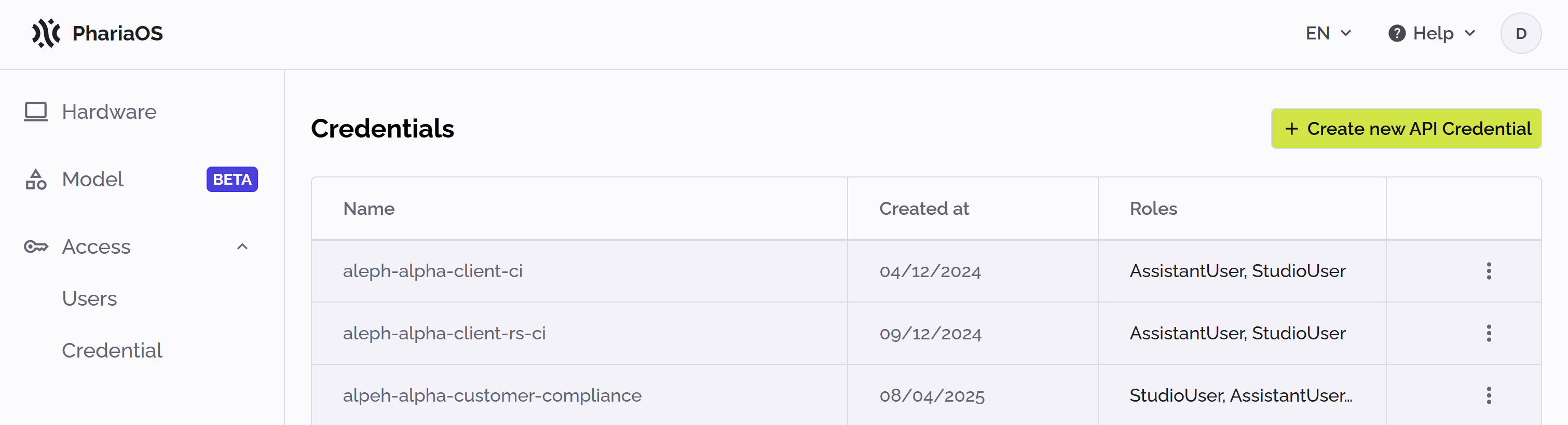
Task: Open actions menu for aleph-alpha-client-ci
Action: pyautogui.click(x=1488, y=271)
